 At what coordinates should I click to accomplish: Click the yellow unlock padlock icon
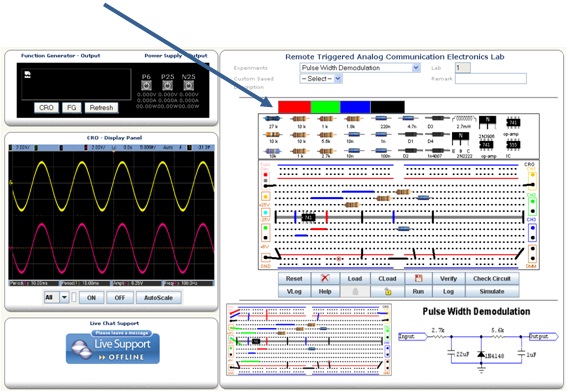(x=387, y=291)
